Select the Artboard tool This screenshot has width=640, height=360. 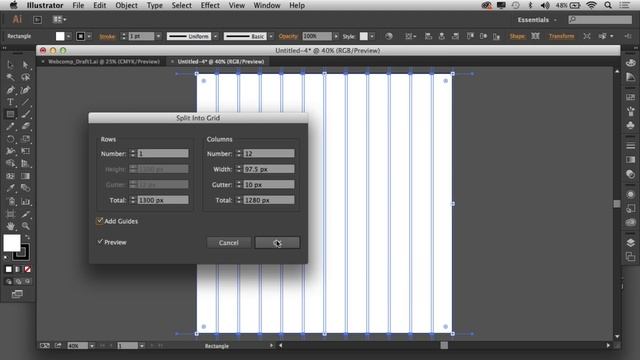click(10, 214)
